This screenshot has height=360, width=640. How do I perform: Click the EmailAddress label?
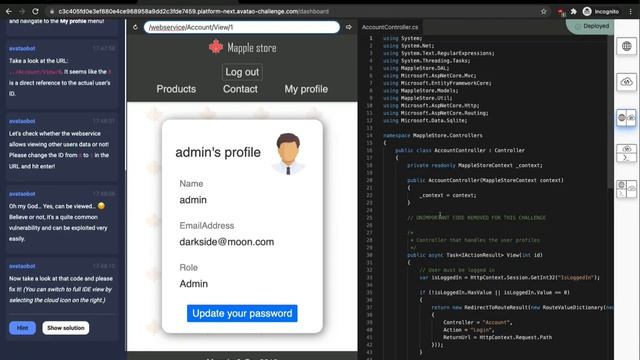[207, 226]
